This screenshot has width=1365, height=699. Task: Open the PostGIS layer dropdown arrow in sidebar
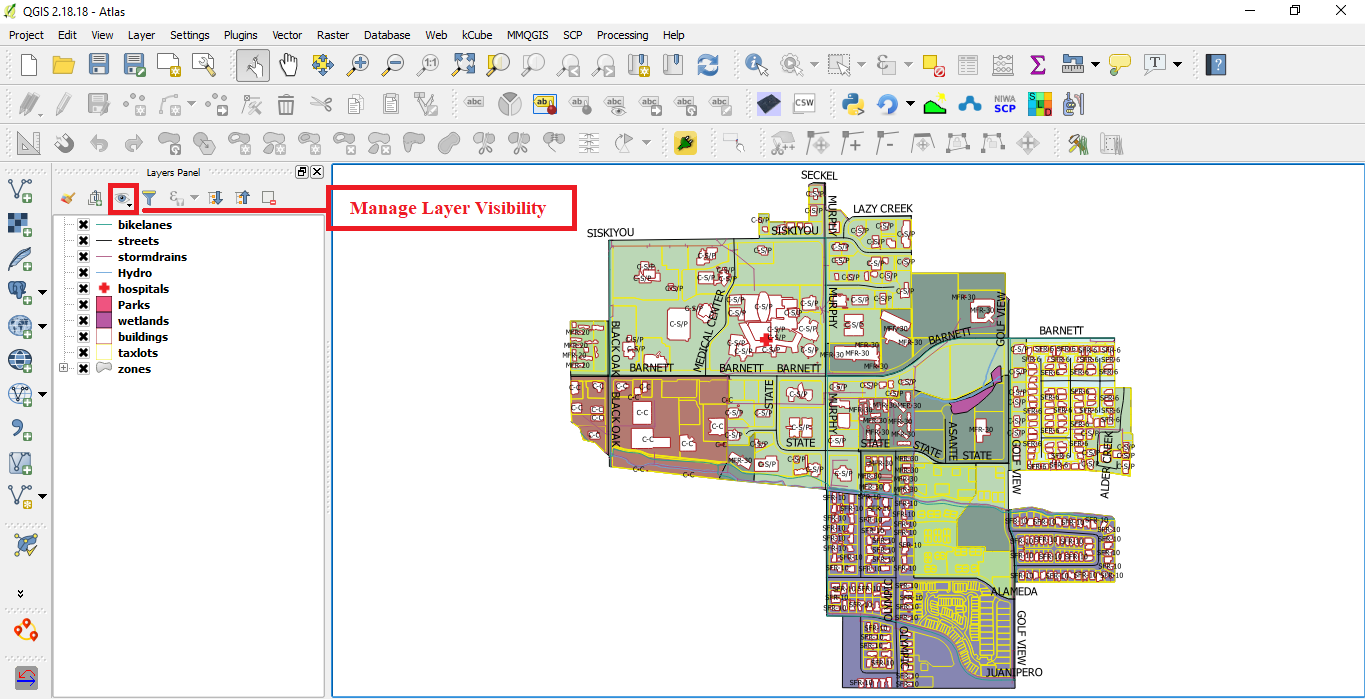pos(42,293)
